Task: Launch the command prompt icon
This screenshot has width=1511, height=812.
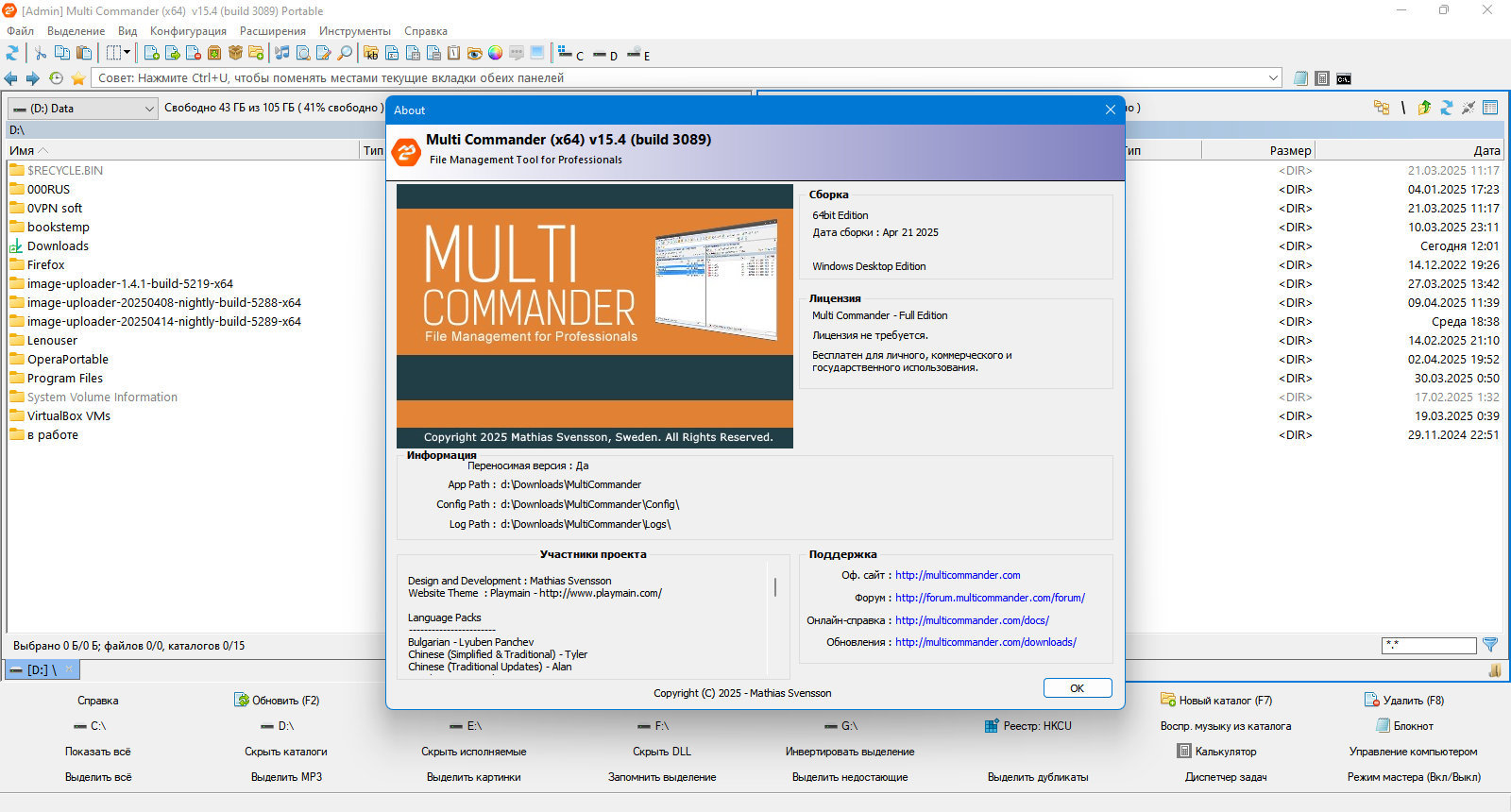Action: pos(1344,78)
